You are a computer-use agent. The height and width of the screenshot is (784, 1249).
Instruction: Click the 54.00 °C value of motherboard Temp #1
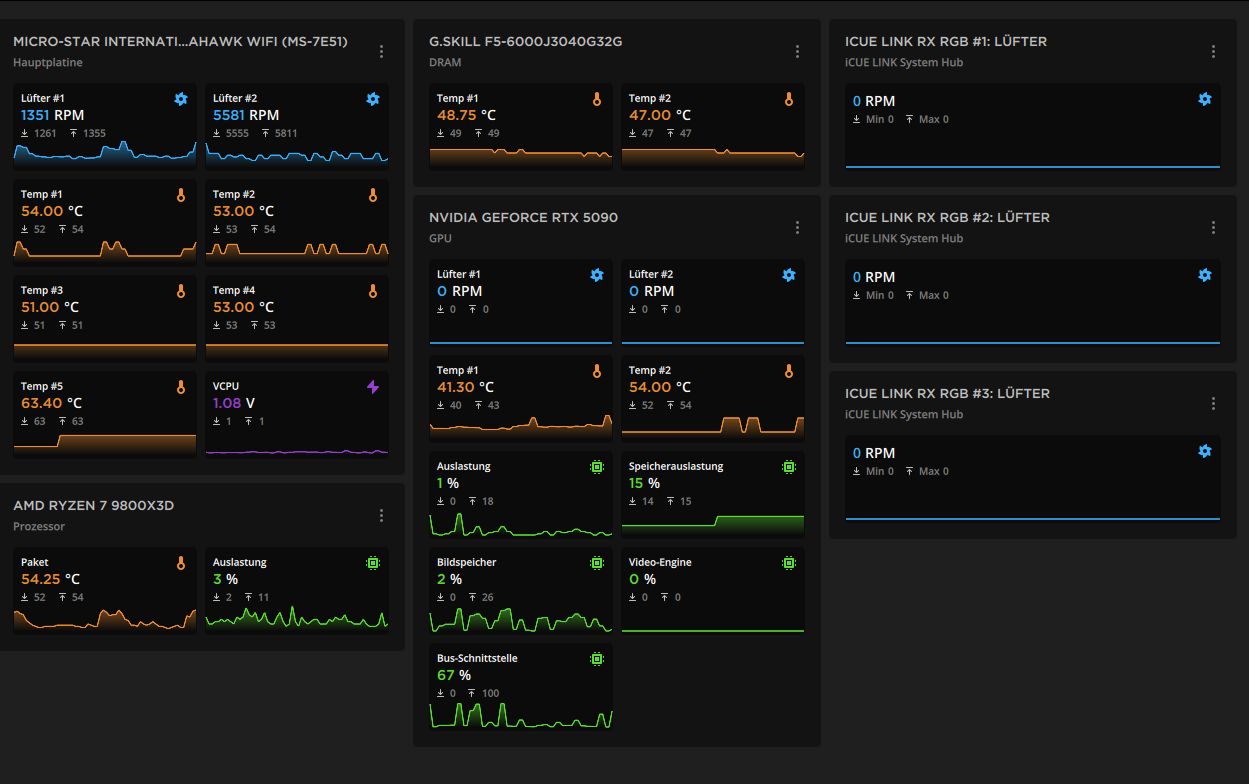click(x=51, y=211)
